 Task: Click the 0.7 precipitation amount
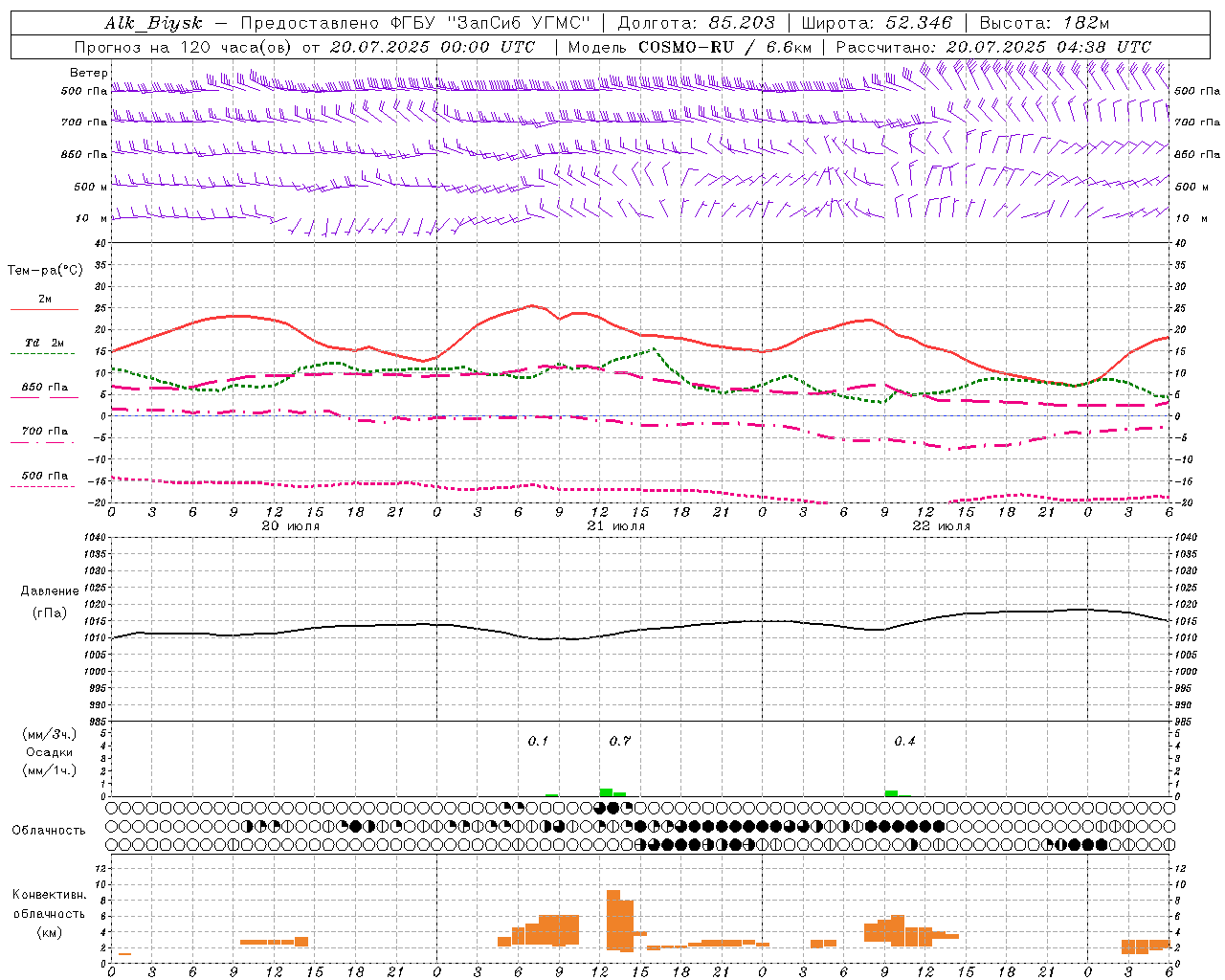[620, 742]
